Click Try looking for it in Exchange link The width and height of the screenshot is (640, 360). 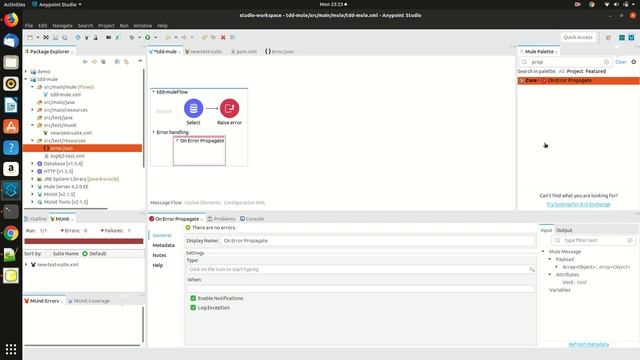click(578, 204)
